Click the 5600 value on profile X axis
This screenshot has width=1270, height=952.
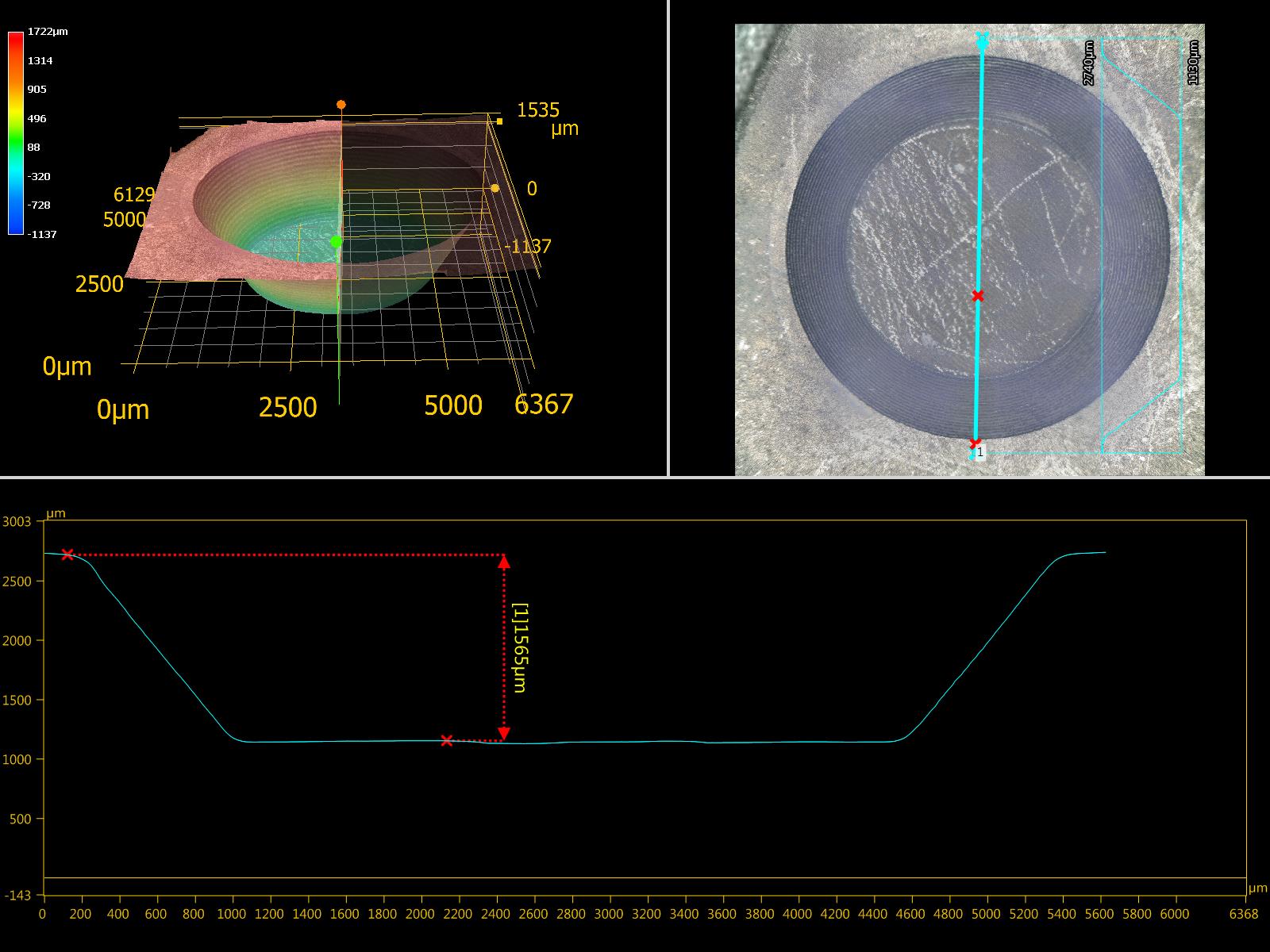(1099, 914)
